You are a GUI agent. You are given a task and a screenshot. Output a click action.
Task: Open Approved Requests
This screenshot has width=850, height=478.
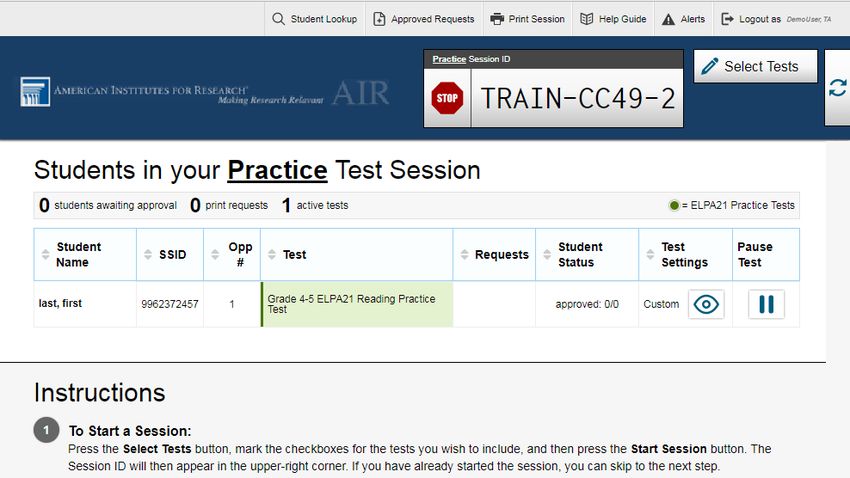(x=423, y=19)
